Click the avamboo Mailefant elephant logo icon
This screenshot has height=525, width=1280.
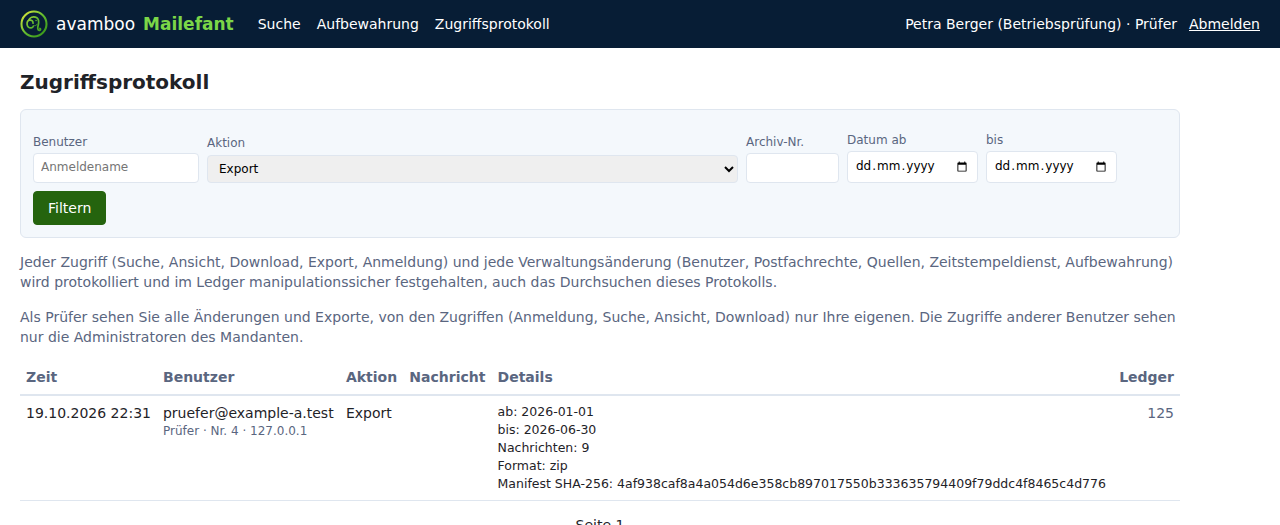tap(34, 24)
